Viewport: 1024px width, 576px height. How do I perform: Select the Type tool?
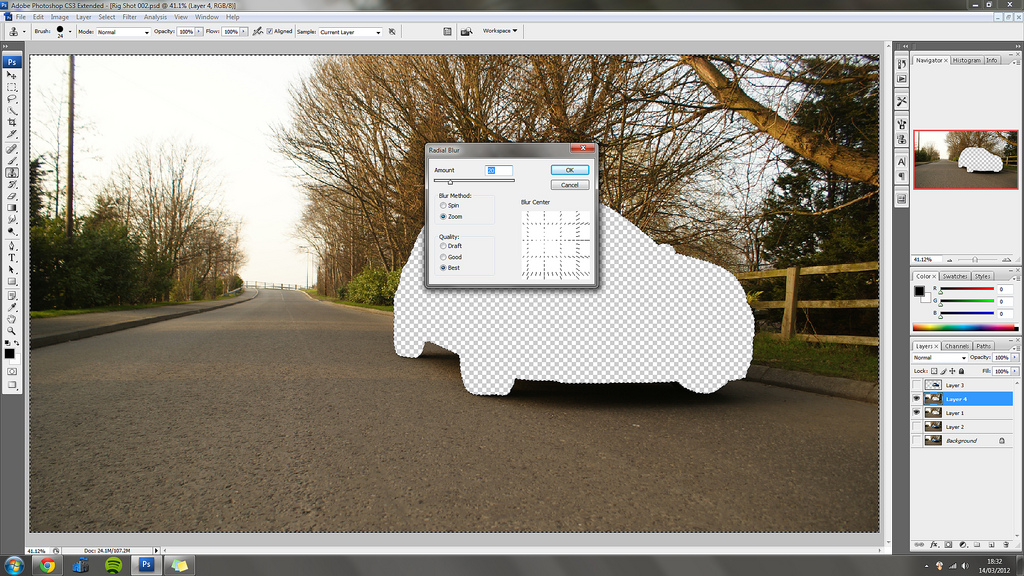(12, 257)
